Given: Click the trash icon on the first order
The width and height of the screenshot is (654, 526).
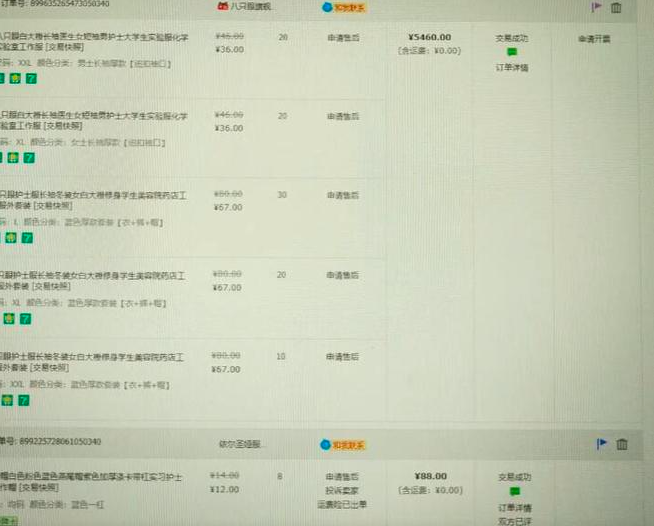Looking at the screenshot, I should click(x=617, y=7).
